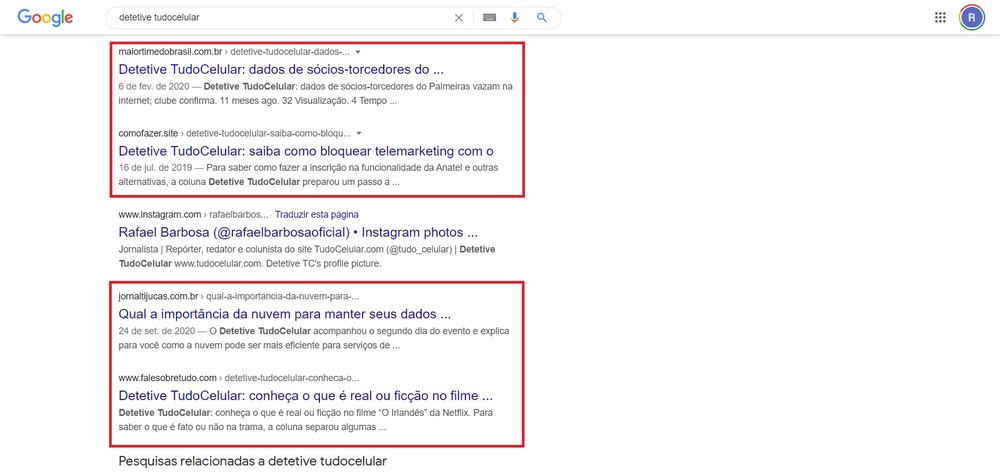Click the maiortimedobrasil.com.br URL text

[x=170, y=52]
